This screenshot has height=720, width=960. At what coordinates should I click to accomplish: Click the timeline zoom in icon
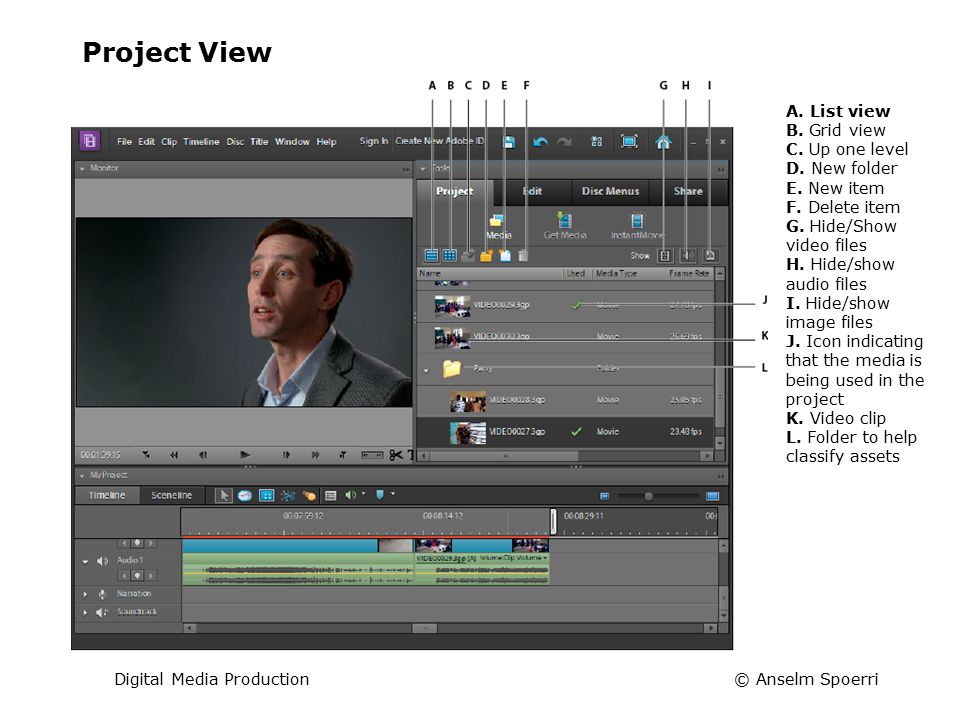[712, 496]
